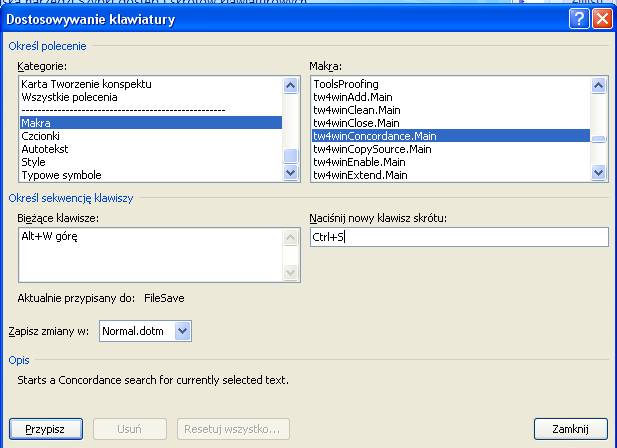This screenshot has width=617, height=448.
Task: Click Kategorie list scrollbar thumb
Action: (x=290, y=155)
